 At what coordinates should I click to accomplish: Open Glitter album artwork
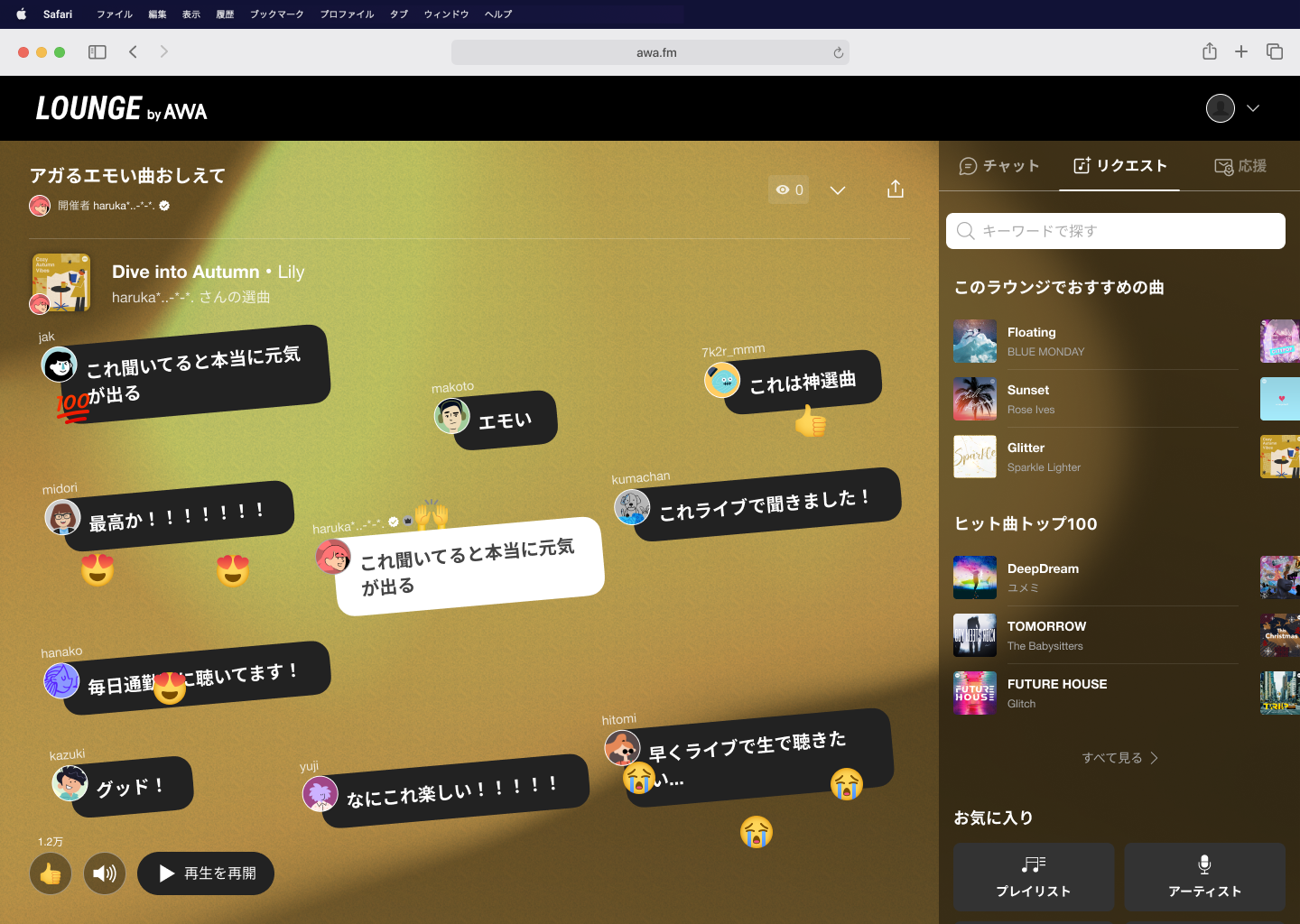click(x=975, y=457)
